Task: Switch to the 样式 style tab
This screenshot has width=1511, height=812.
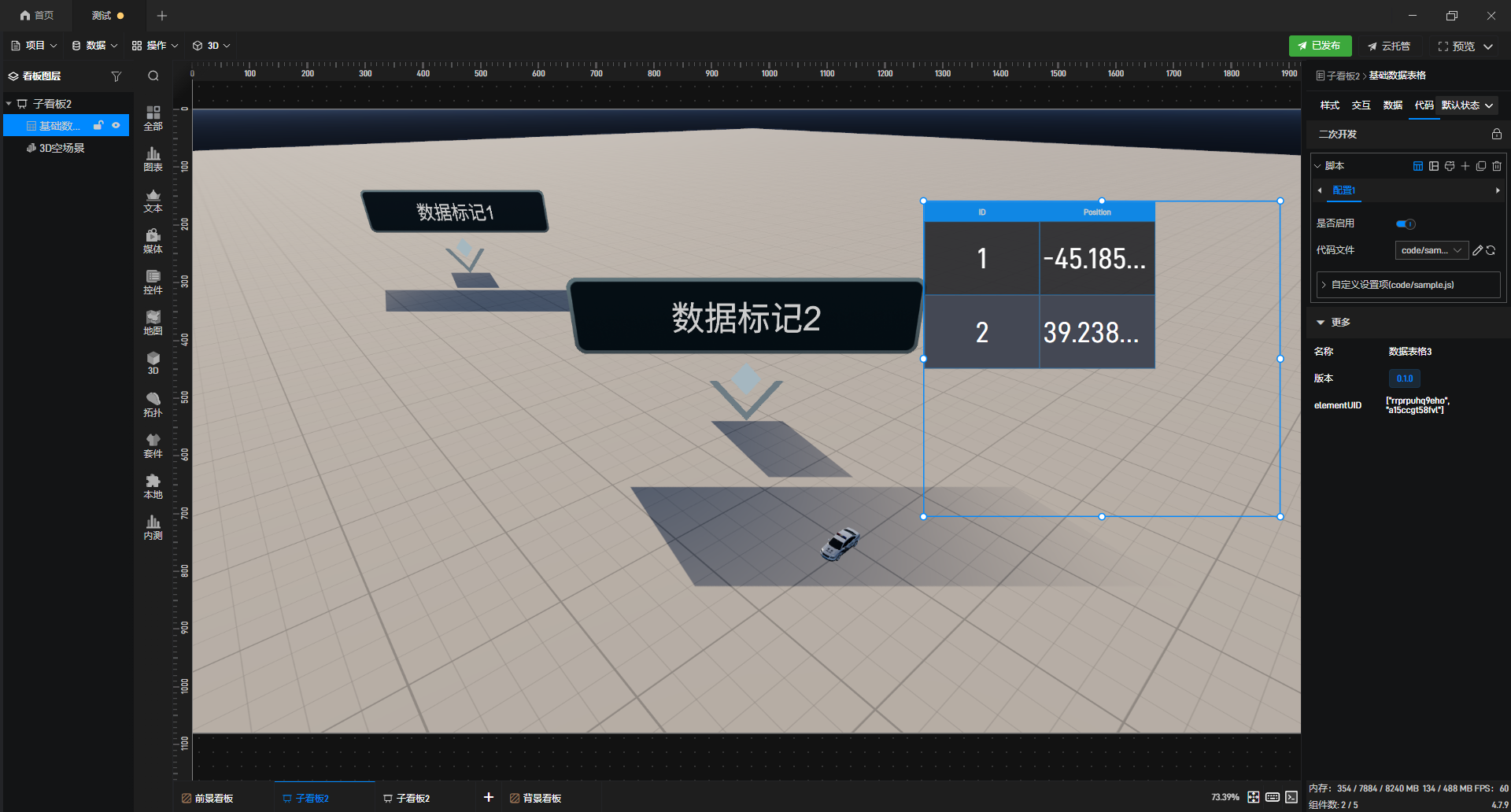Action: [x=1330, y=105]
